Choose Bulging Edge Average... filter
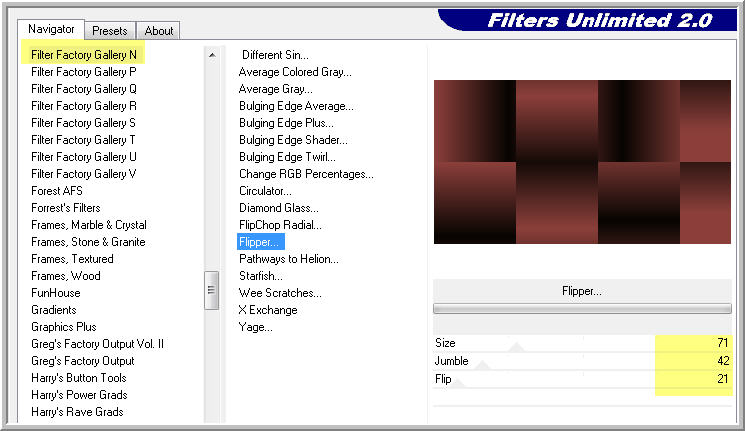Viewport: 745px width, 431px height. pyautogui.click(x=296, y=106)
